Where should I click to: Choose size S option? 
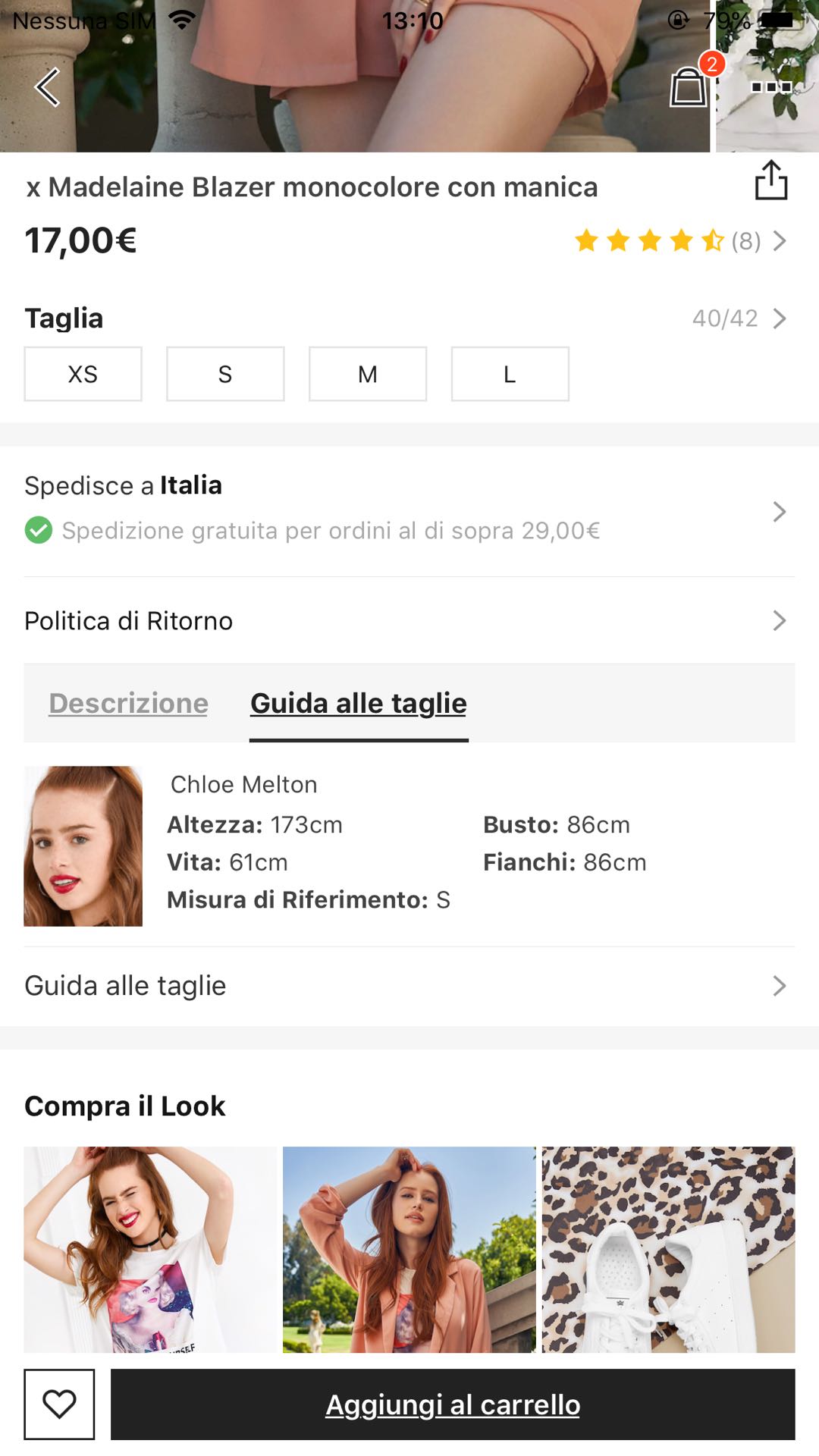(x=225, y=374)
